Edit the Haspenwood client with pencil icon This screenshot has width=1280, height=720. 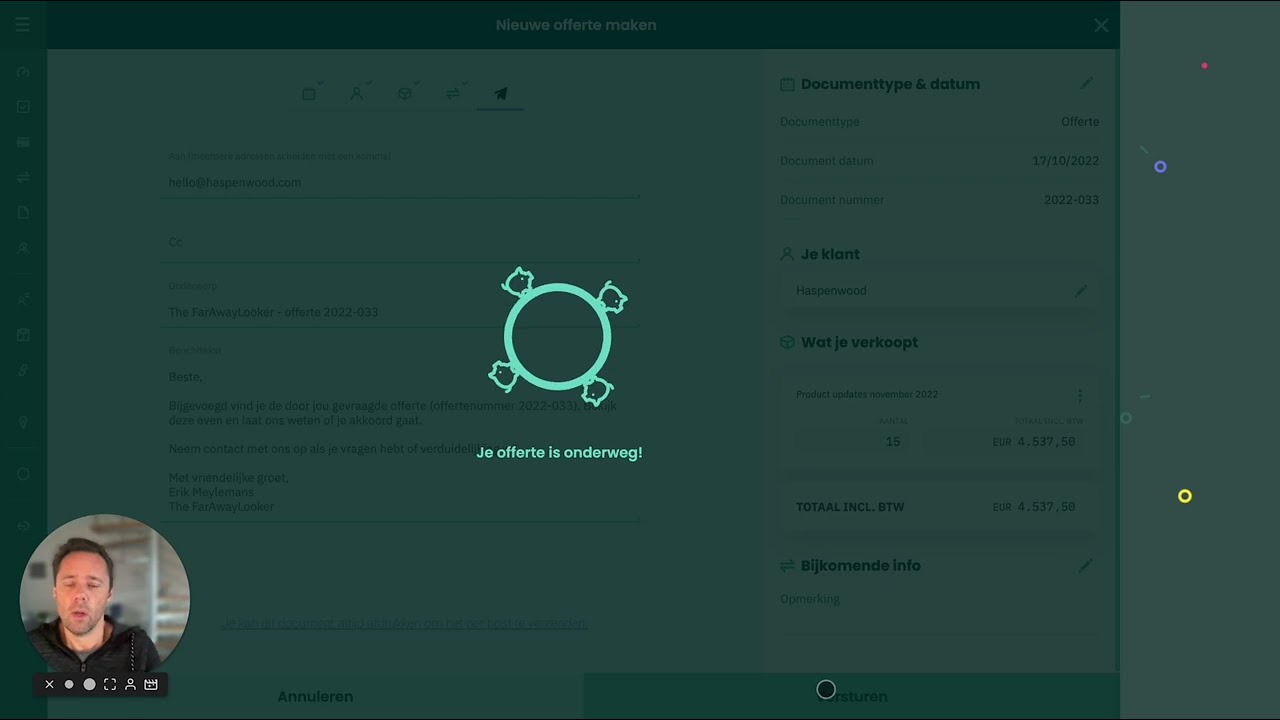(1080, 291)
